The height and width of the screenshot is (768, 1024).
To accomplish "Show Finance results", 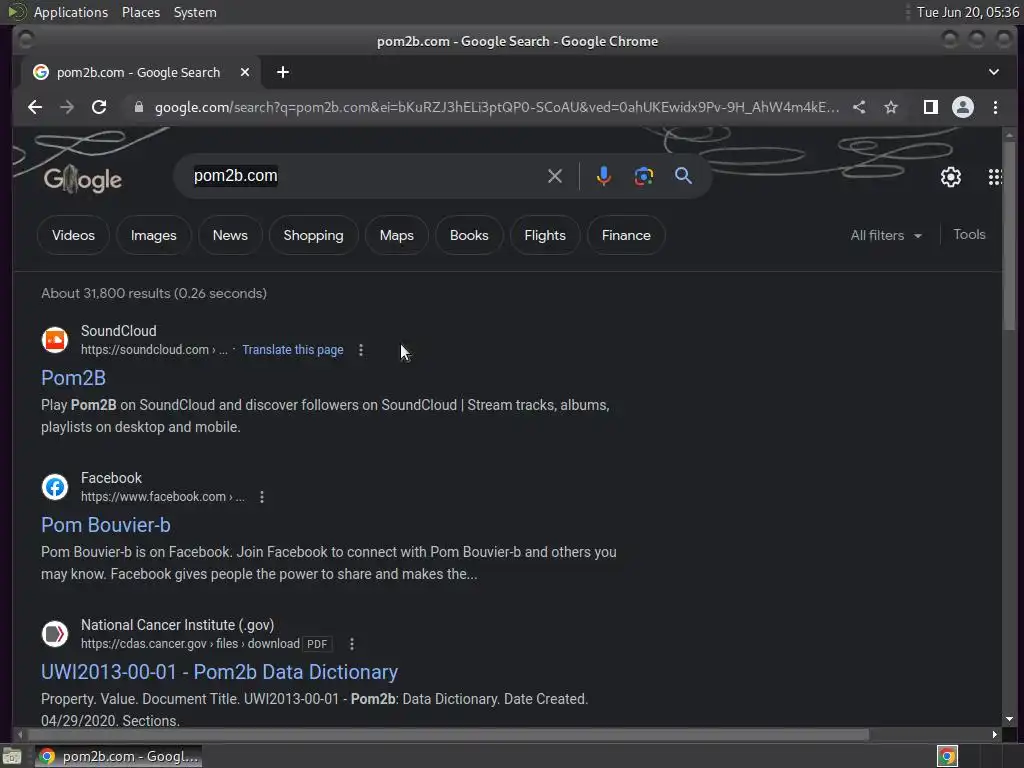I will point(626,235).
